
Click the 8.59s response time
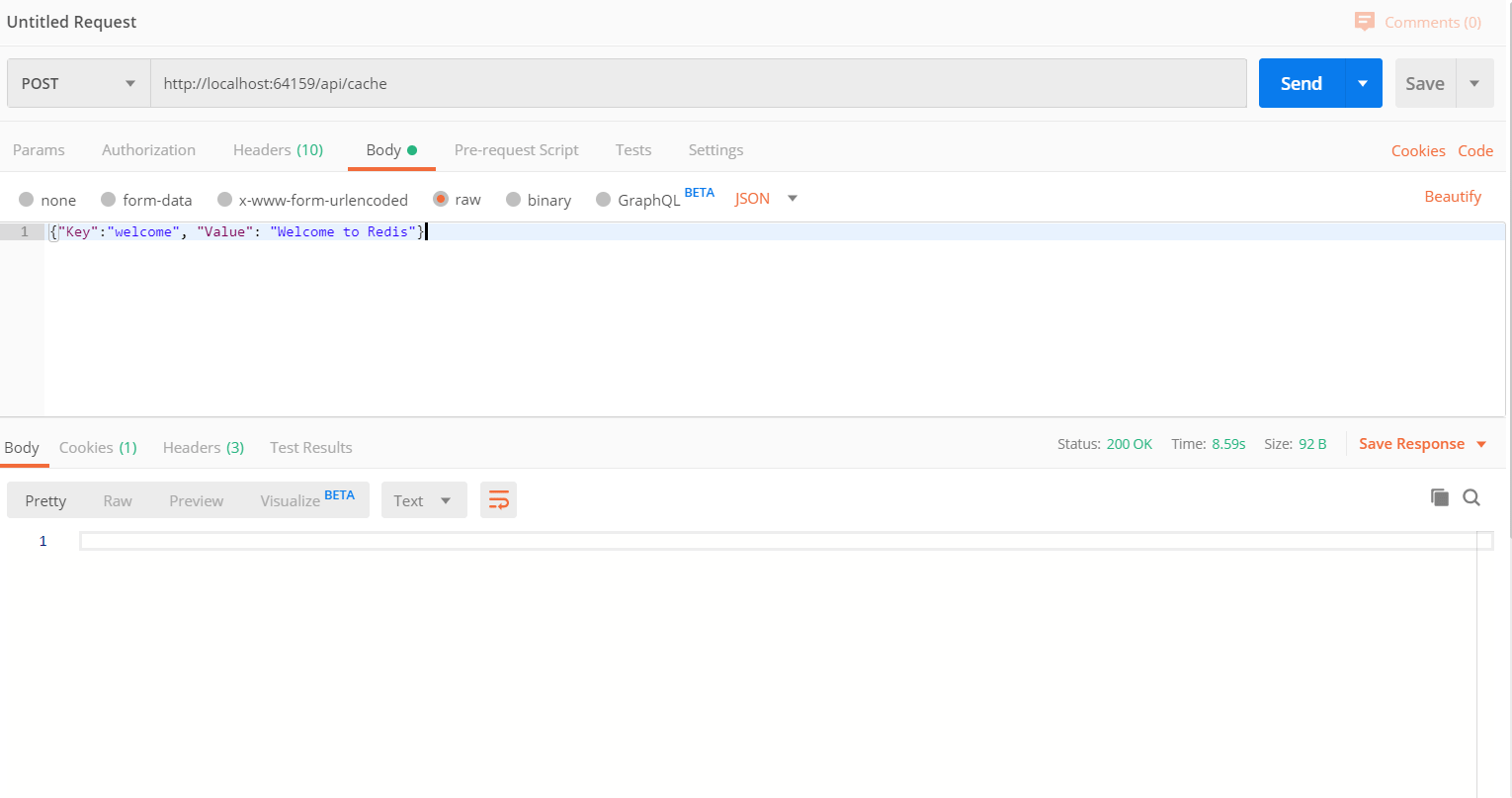1228,444
